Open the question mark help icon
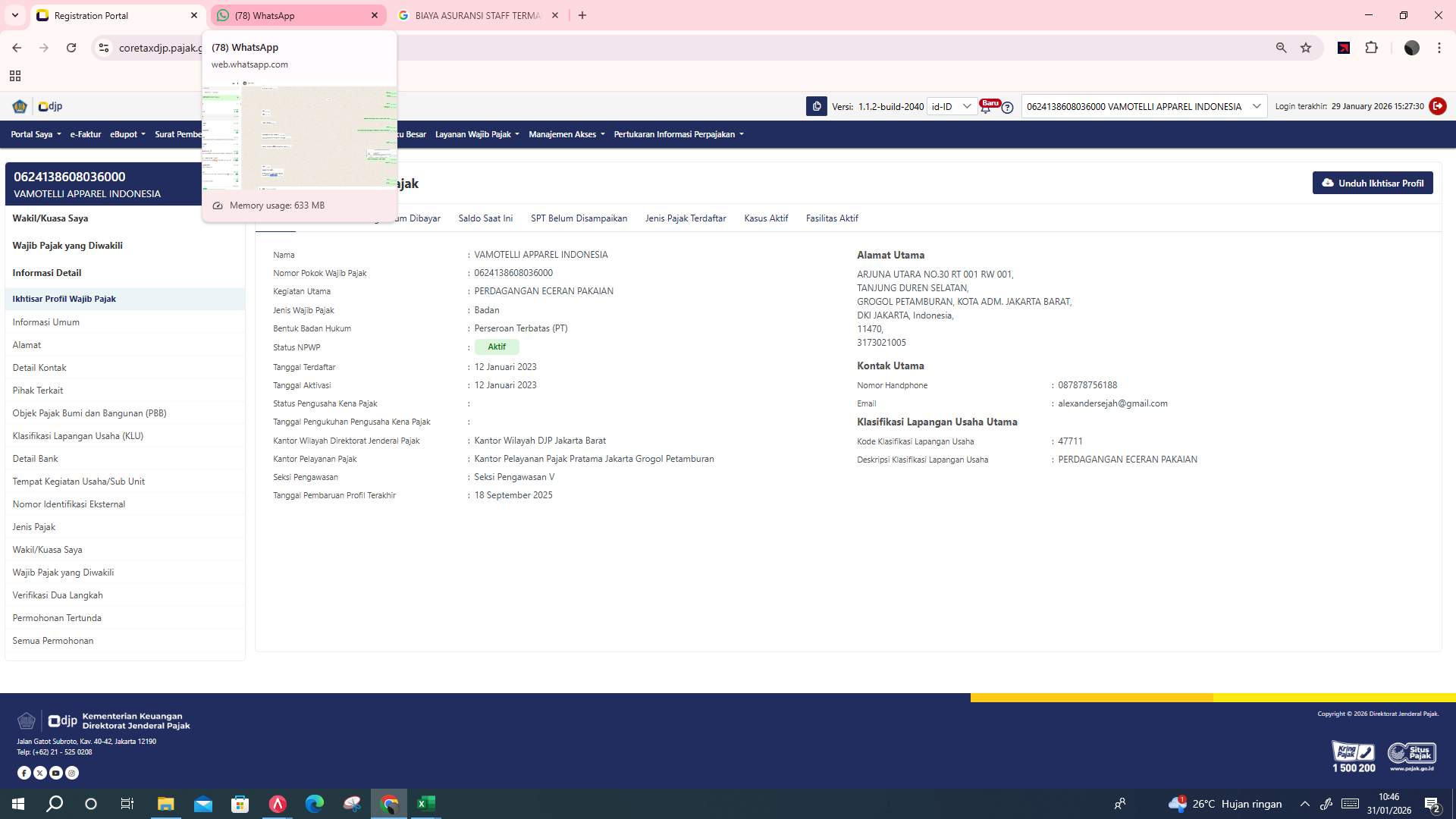This screenshot has width=1456, height=819. (x=1007, y=107)
